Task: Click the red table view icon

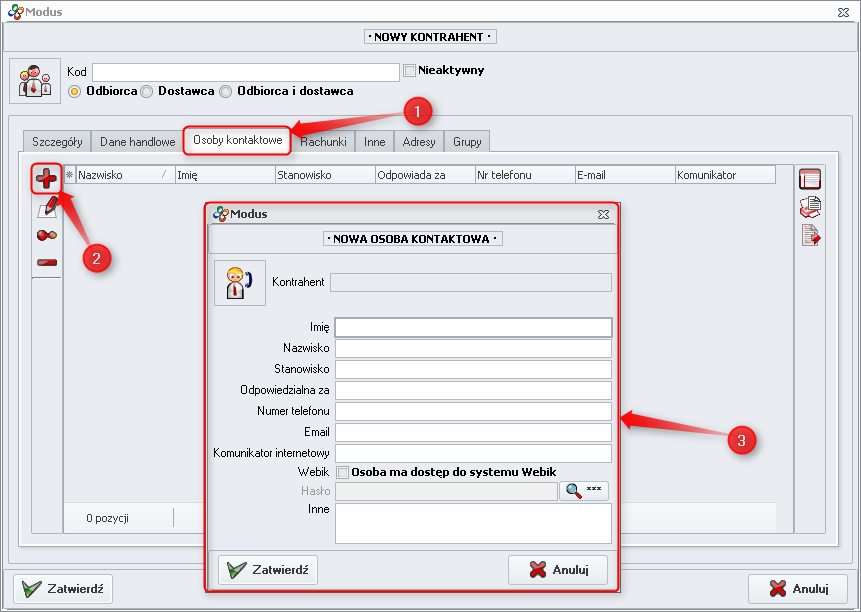Action: pyautogui.click(x=809, y=180)
